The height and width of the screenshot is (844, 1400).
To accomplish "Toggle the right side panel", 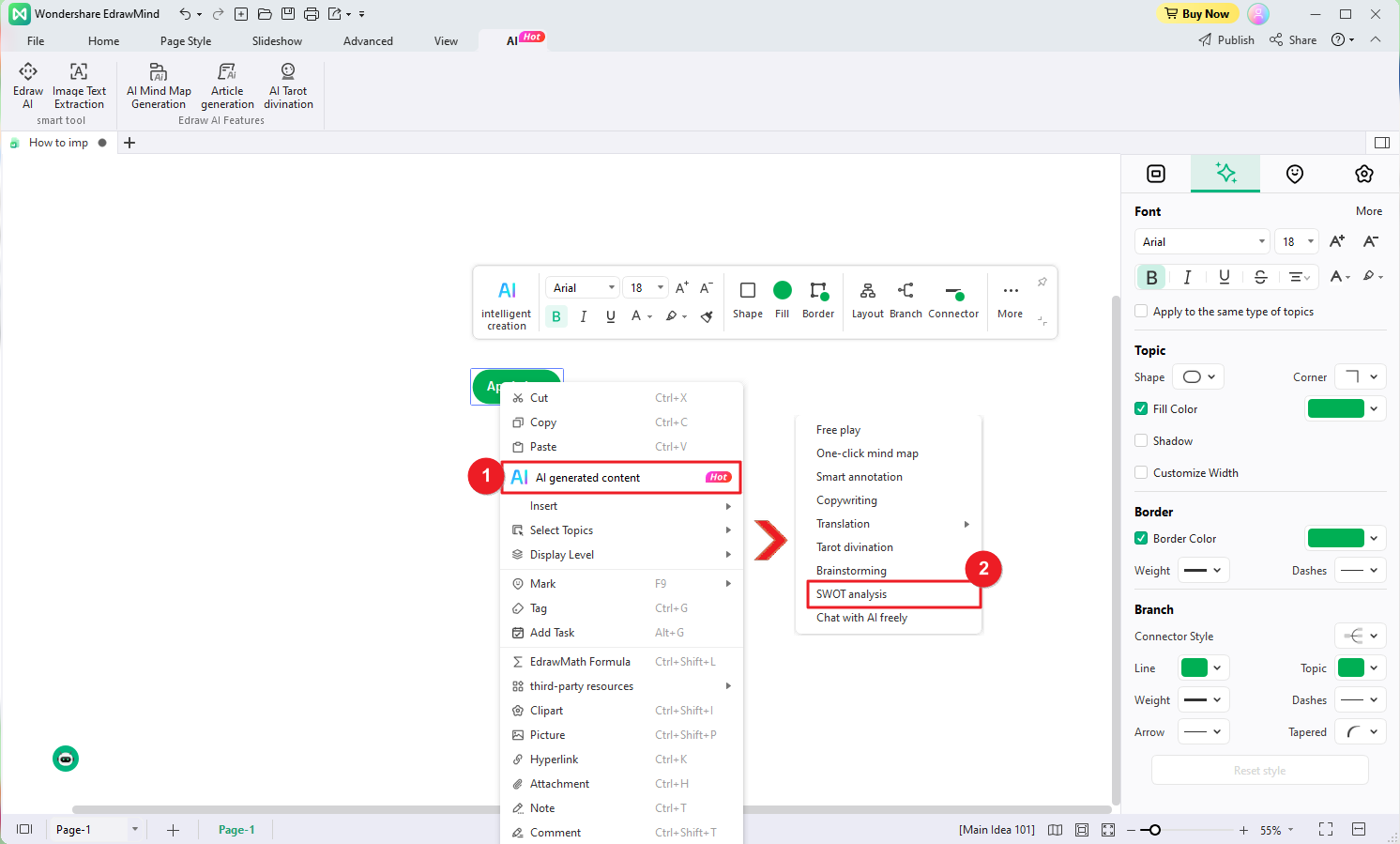I will [x=1382, y=143].
